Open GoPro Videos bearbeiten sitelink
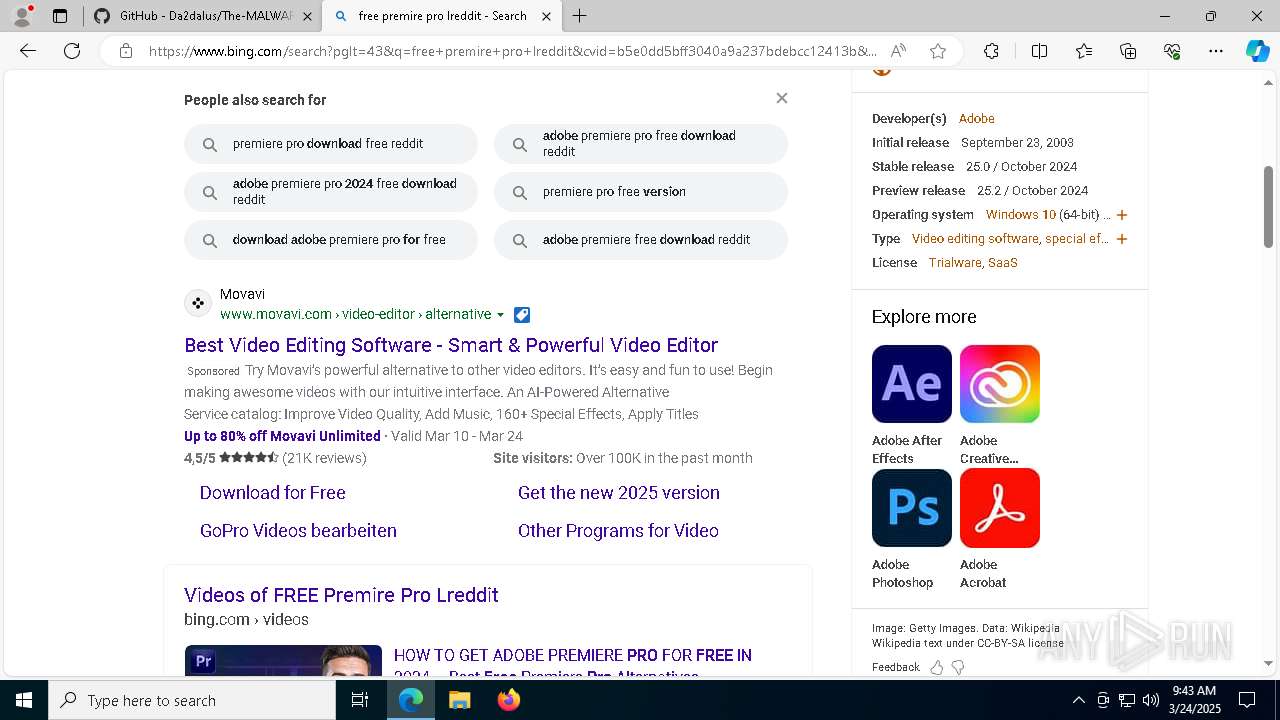Screen dimensions: 1280x720 (298, 531)
